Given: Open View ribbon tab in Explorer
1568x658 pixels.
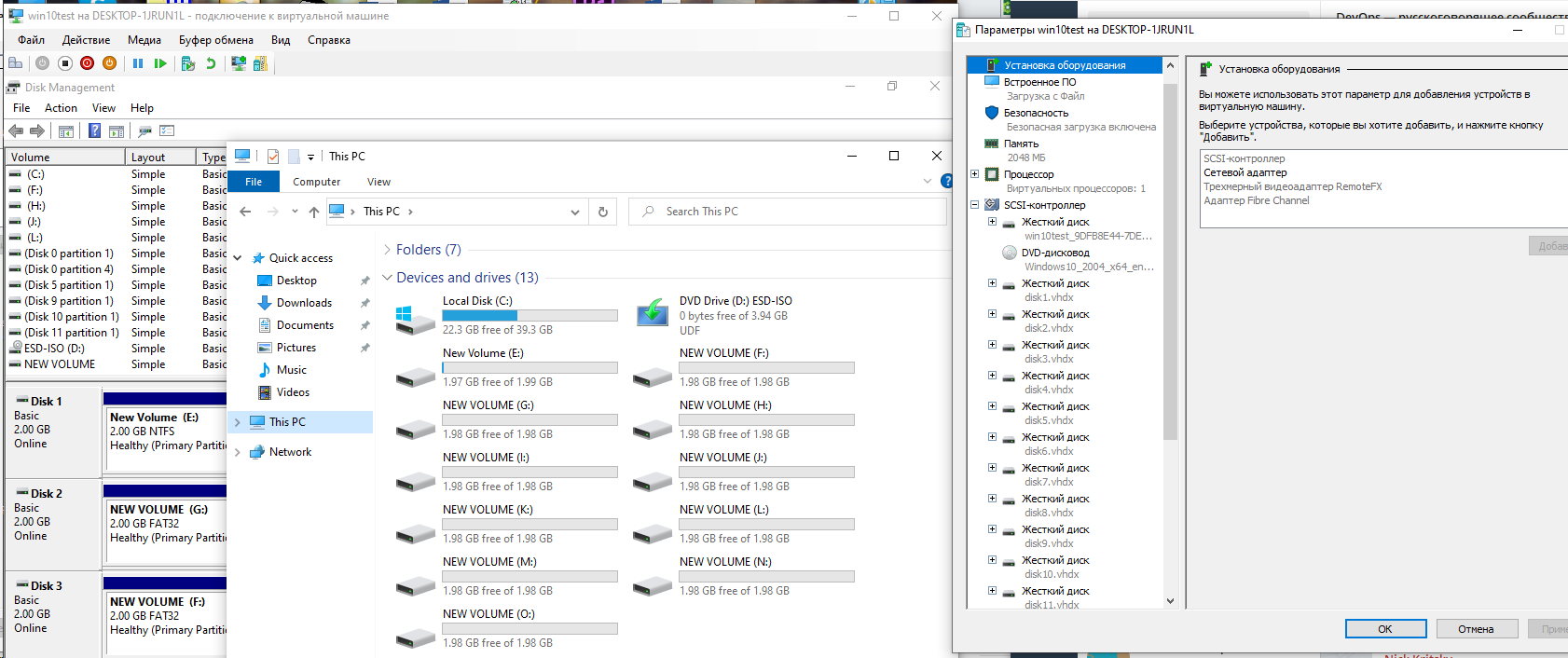Looking at the screenshot, I should tap(378, 182).
